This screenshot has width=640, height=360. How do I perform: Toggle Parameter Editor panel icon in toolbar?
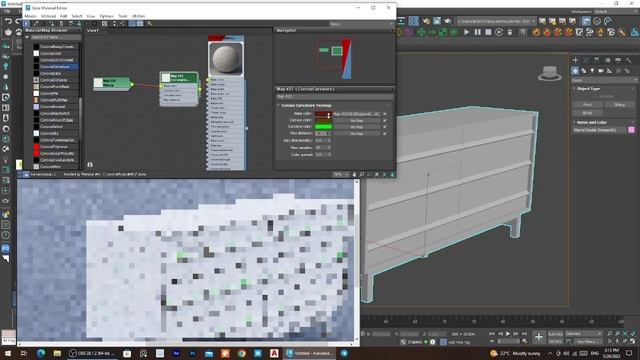140,24
